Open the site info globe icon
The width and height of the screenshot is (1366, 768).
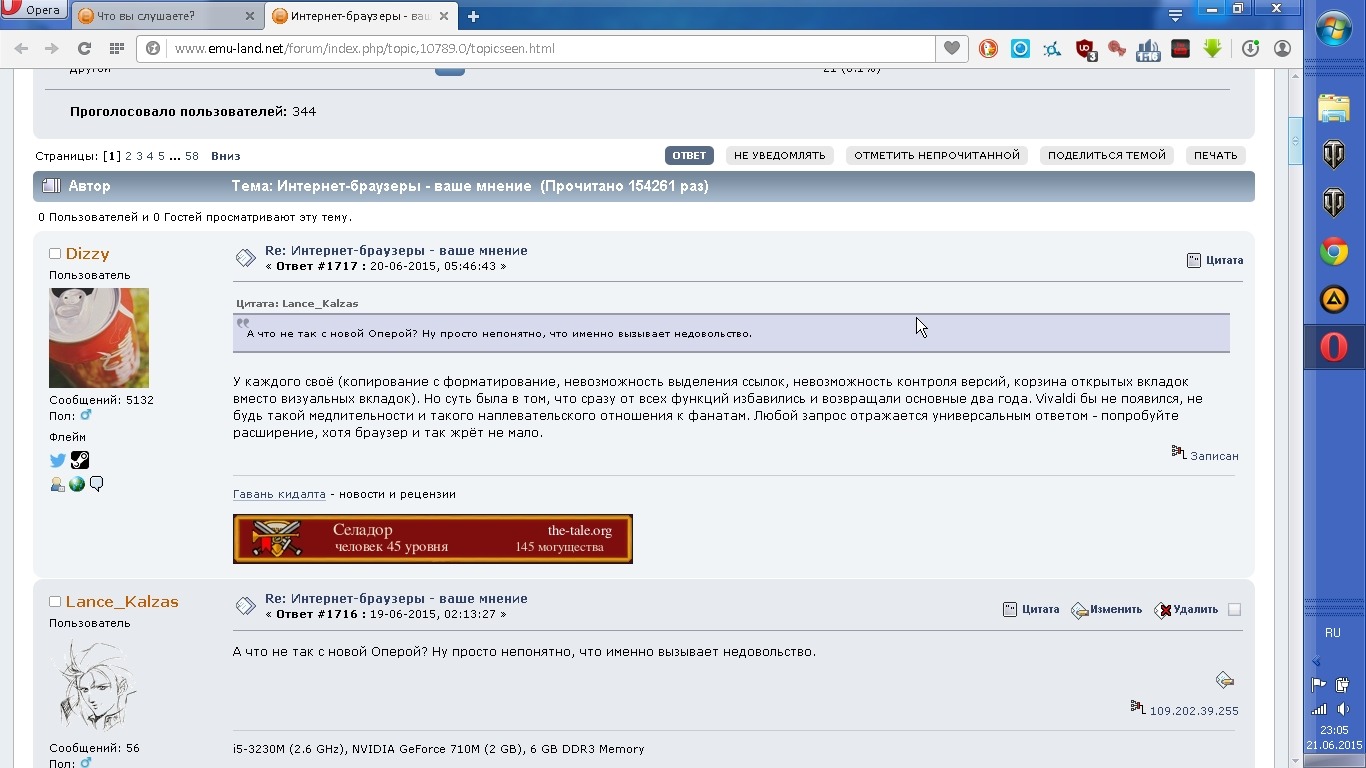pyautogui.click(x=153, y=48)
